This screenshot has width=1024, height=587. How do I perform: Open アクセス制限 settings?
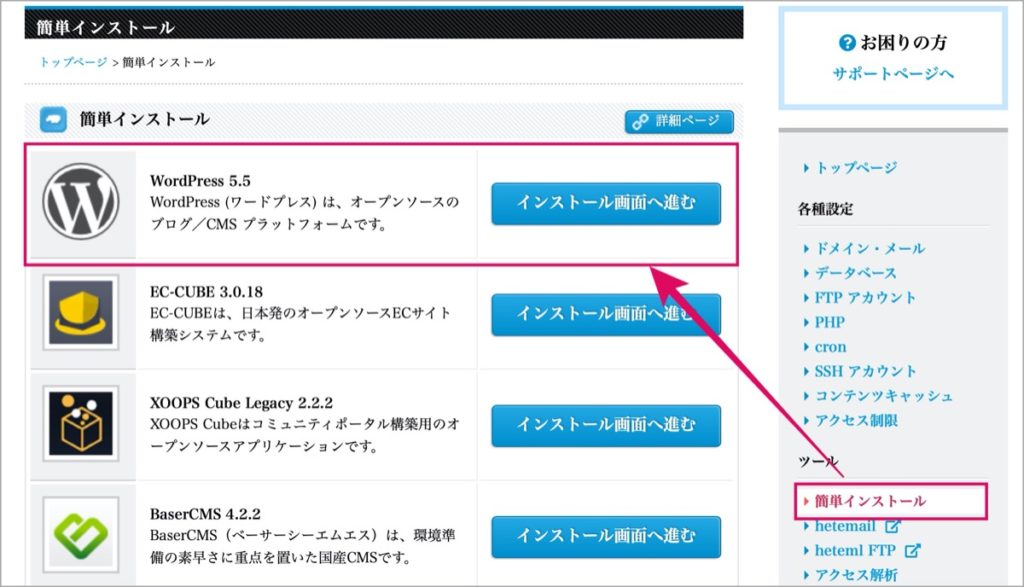[856, 420]
